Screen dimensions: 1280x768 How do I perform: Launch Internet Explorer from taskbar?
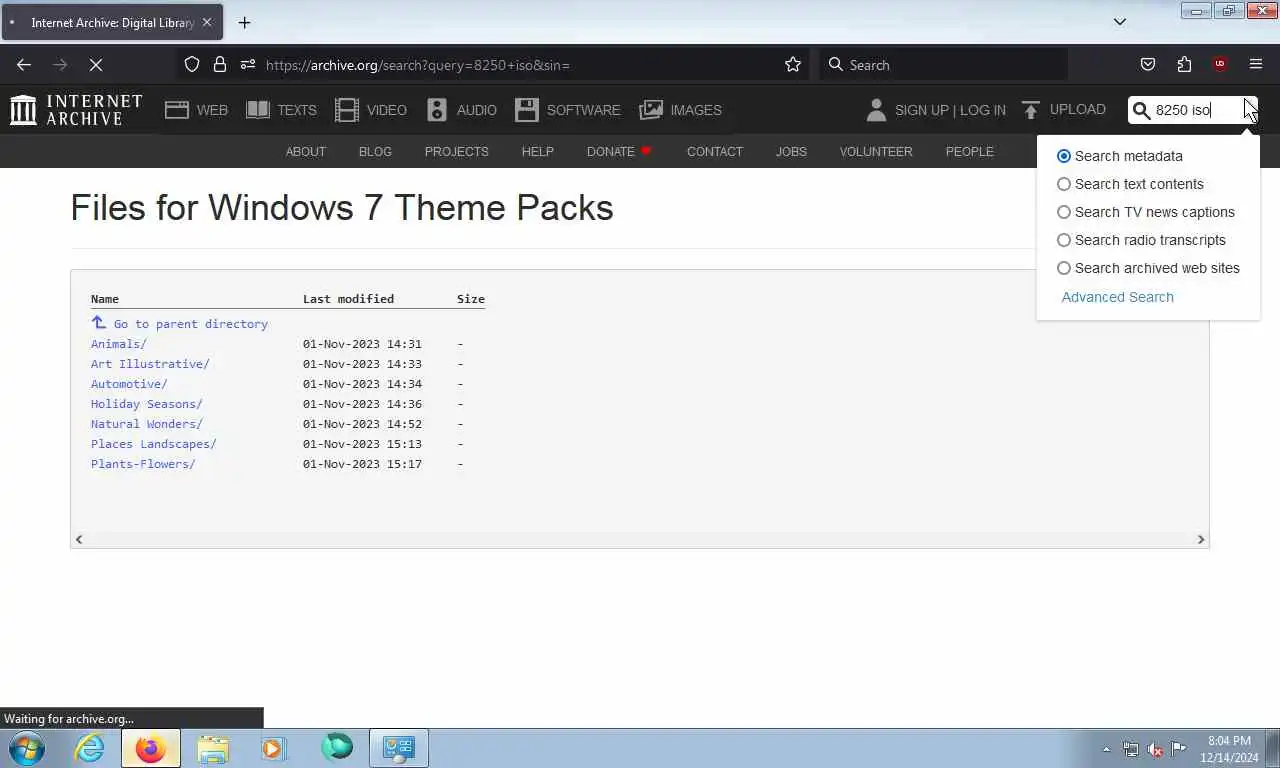(x=89, y=748)
